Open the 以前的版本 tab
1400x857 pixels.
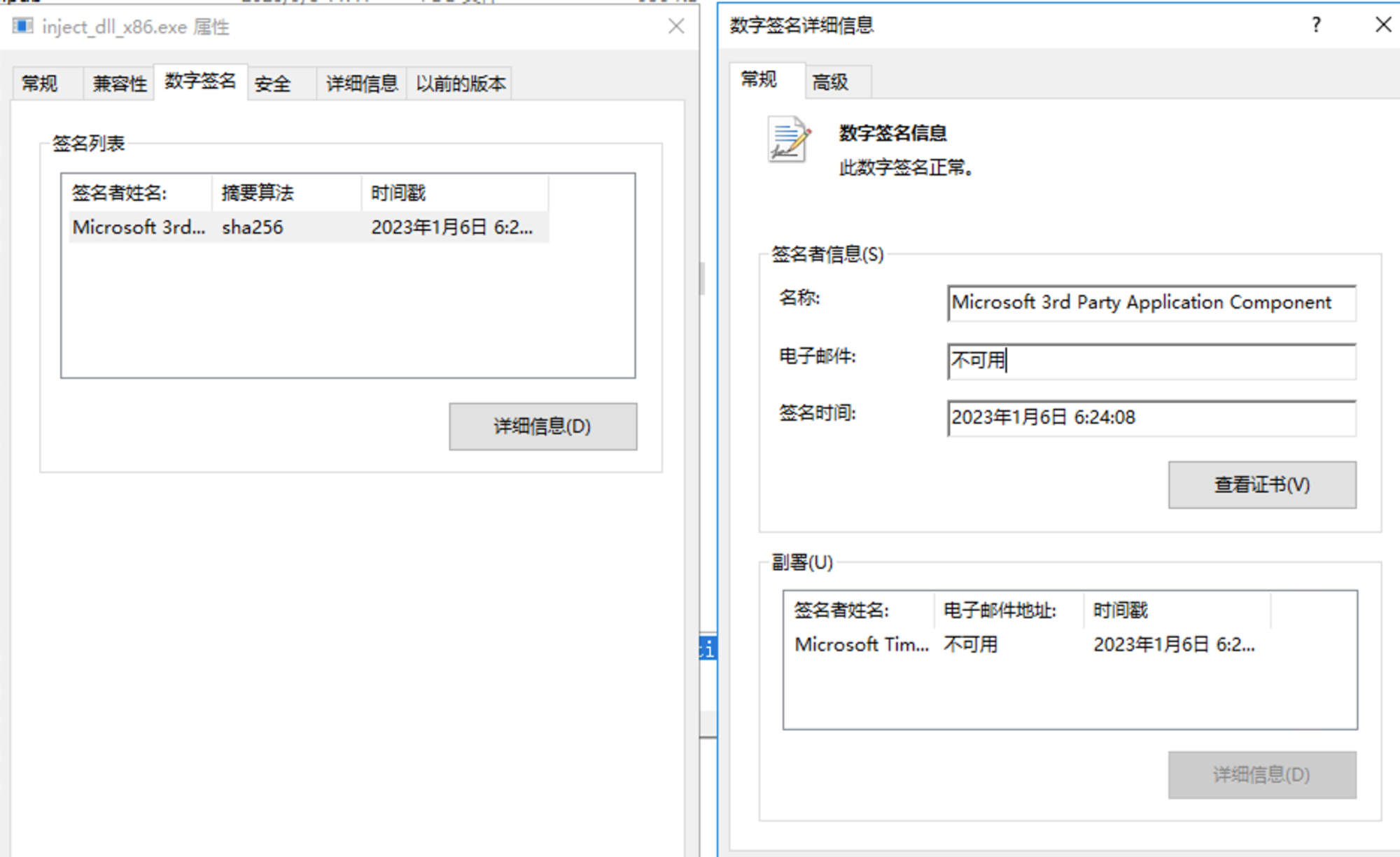[x=460, y=84]
